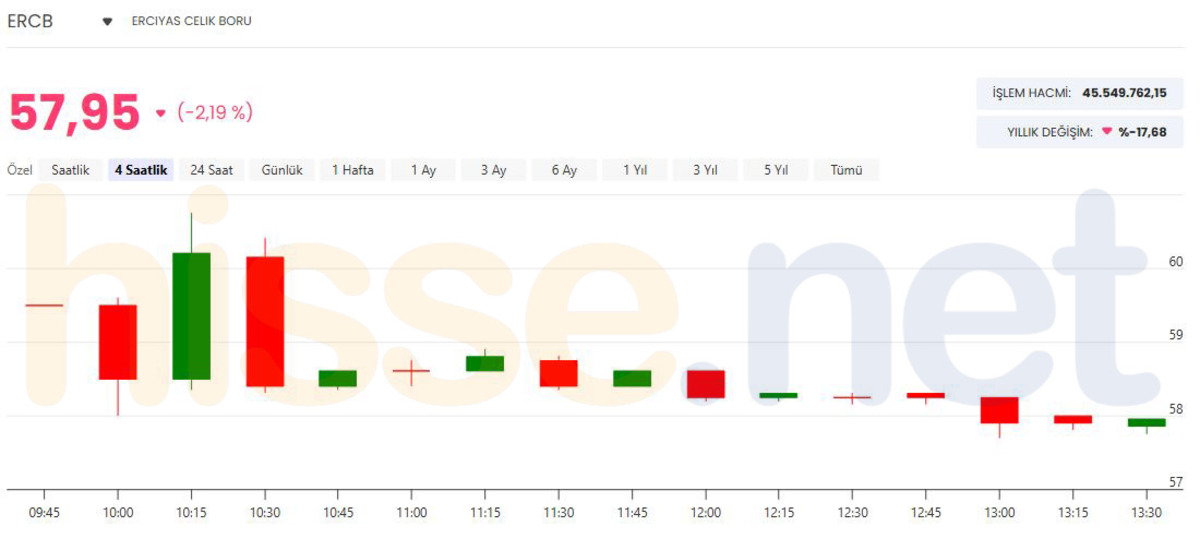The image size is (1200, 538).
Task: Click the red 13:15 candlestick
Action: pyautogui.click(x=1073, y=420)
